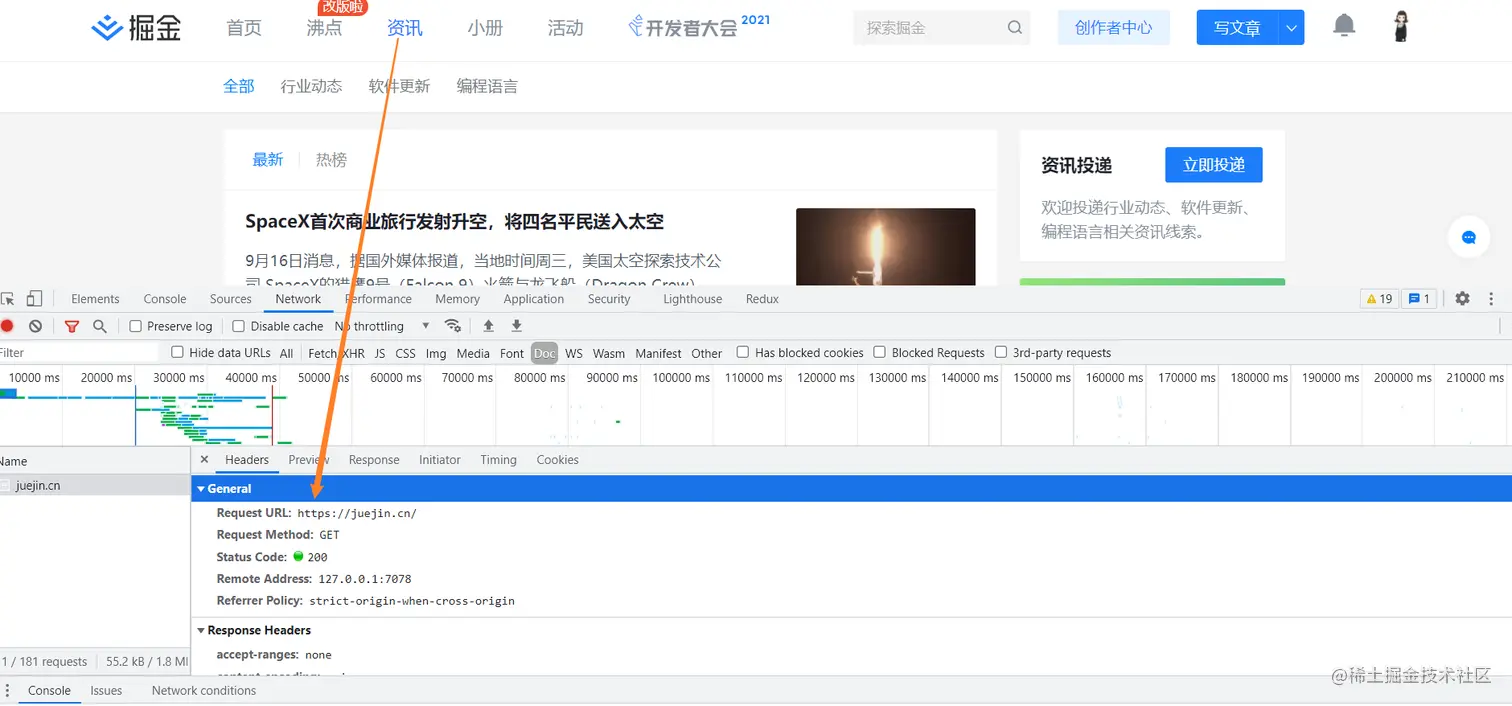
Task: Open the Preview tab of the request
Action: pos(308,460)
